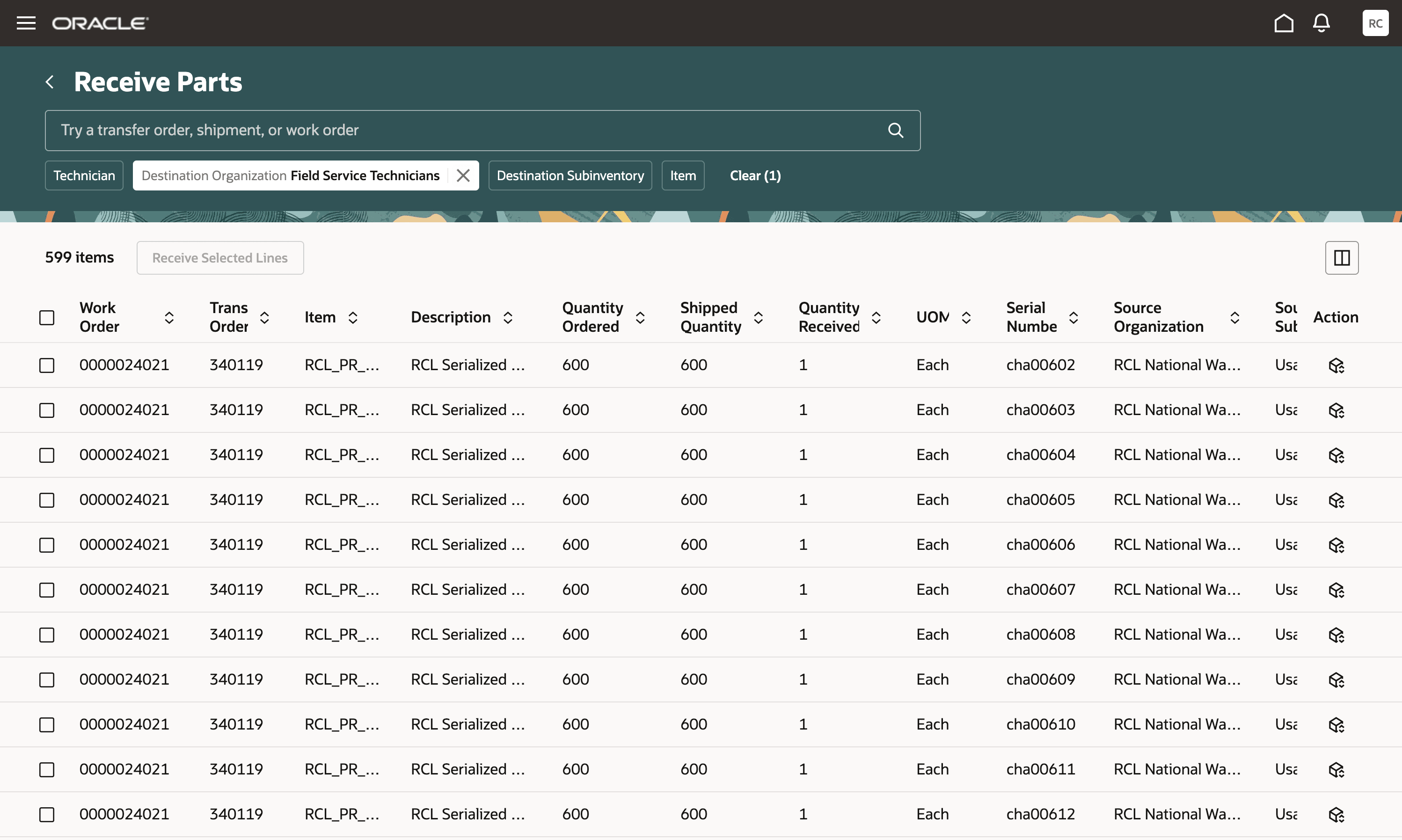
Task: Click the receive action icon for cha00603
Action: point(1336,410)
